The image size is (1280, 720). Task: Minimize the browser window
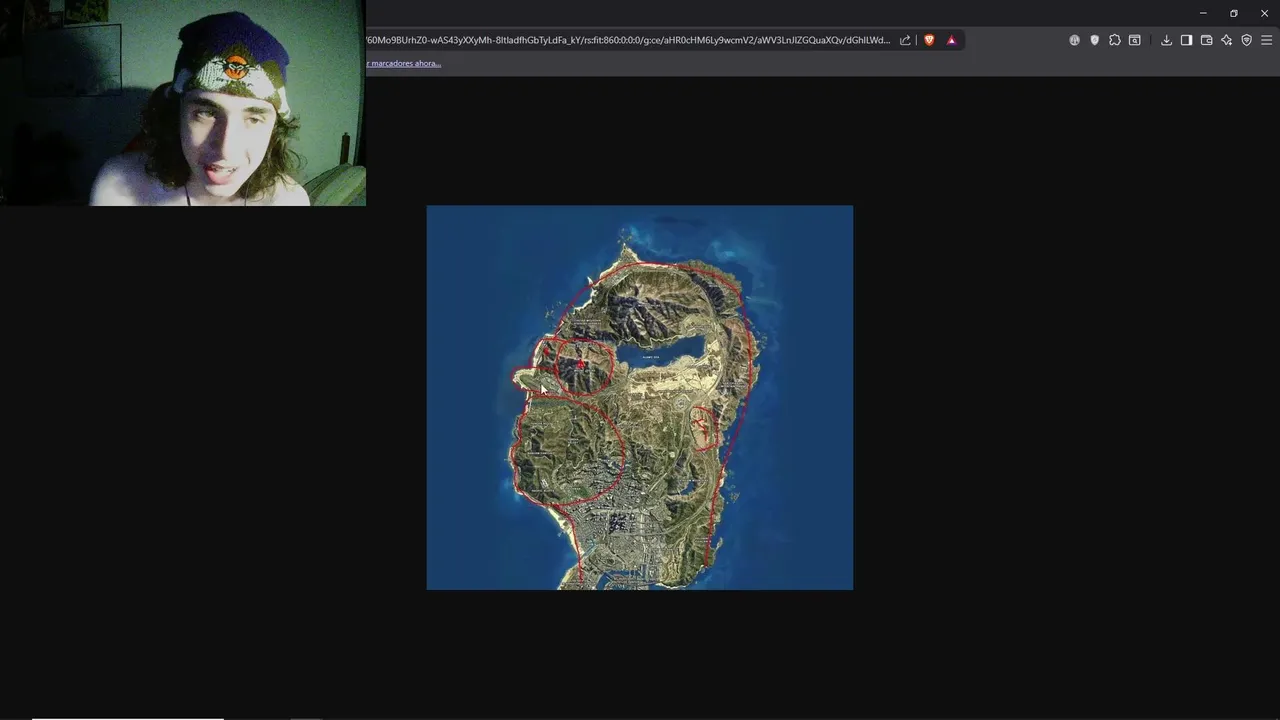[1203, 13]
